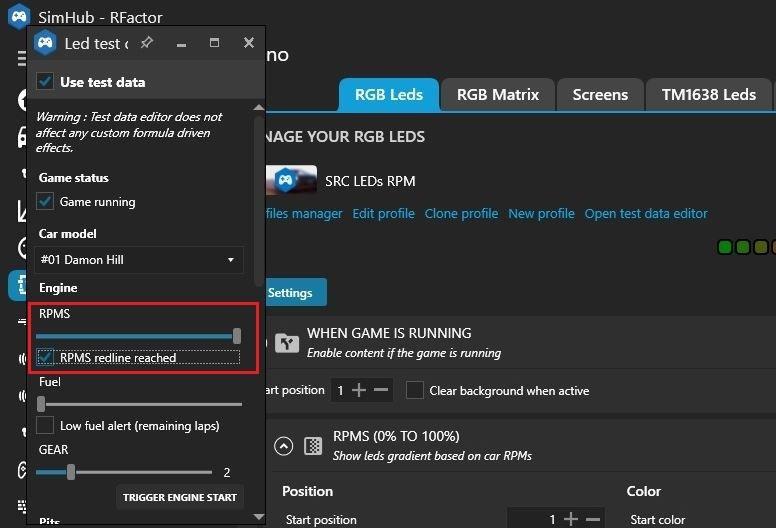The width and height of the screenshot is (776, 528).
Task: Click the scroll up arrow in test panel
Action: [258, 107]
